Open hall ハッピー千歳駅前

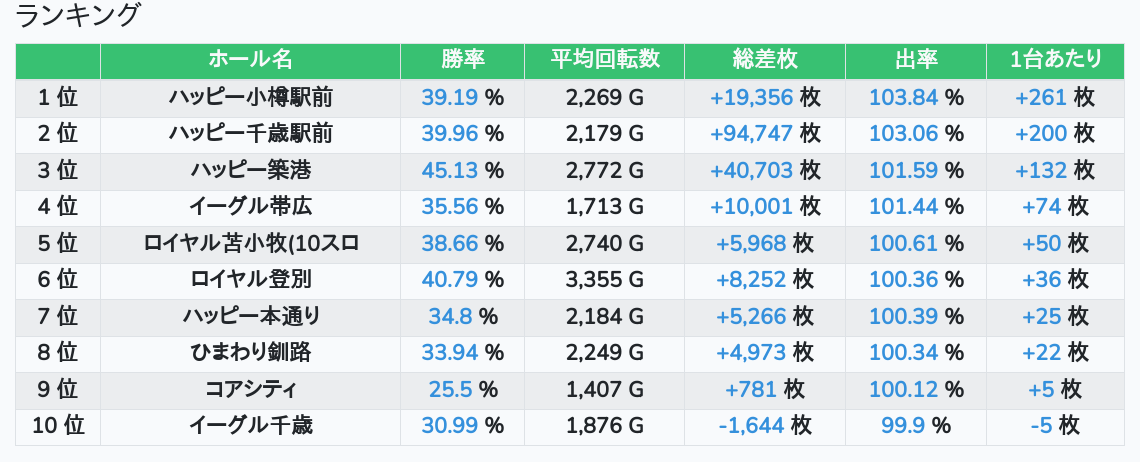click(x=250, y=134)
